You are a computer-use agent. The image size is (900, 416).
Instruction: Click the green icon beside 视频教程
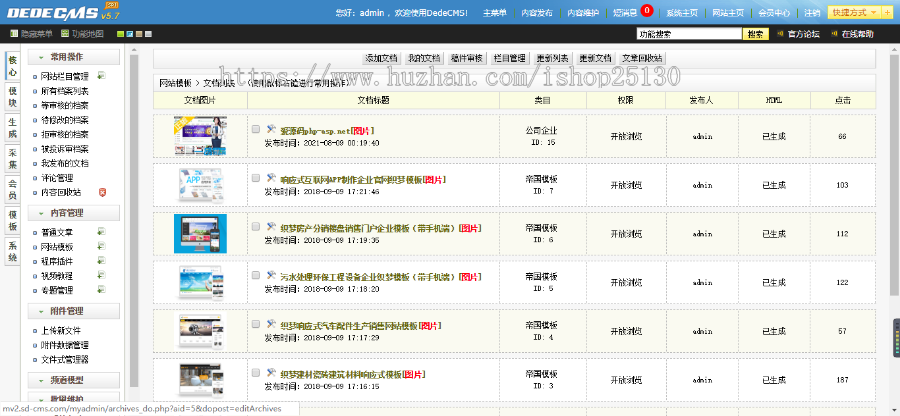102,275
